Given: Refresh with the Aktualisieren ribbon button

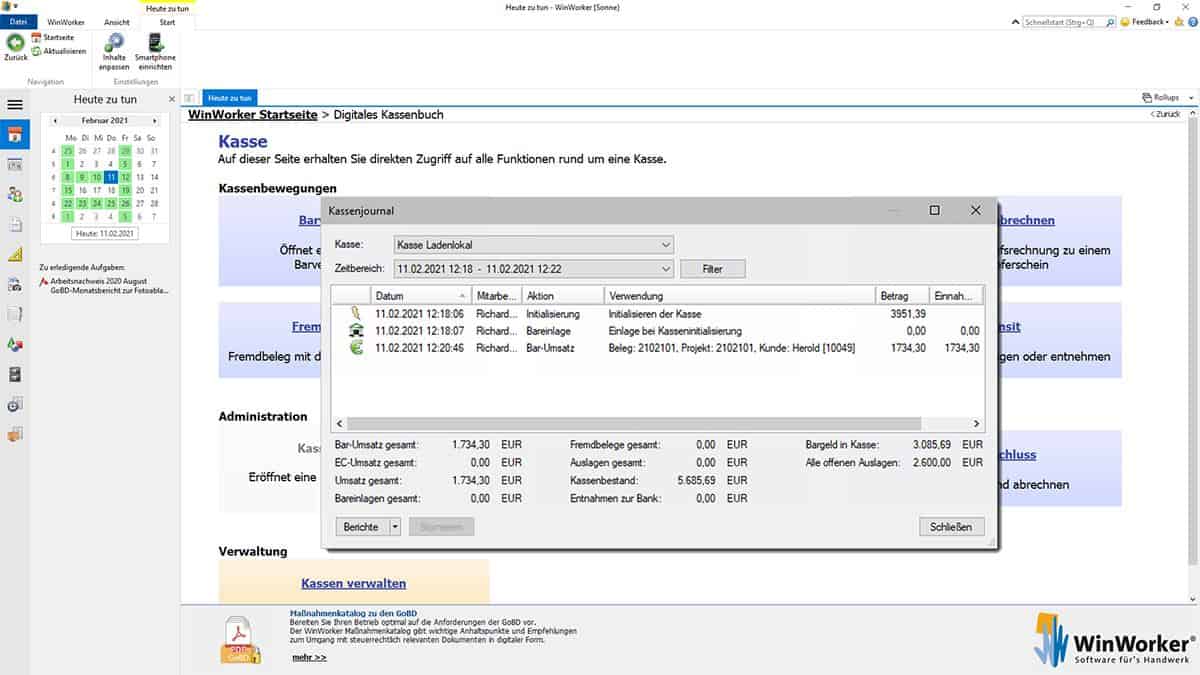Looking at the screenshot, I should click(x=59, y=50).
